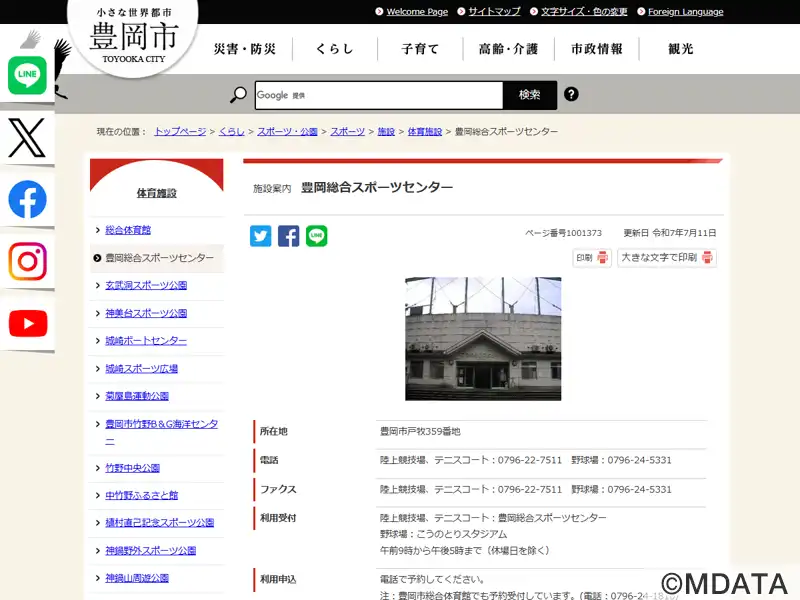Open the 災害・防災 navigation menu
Viewport: 800px width, 600px height.
coord(245,49)
